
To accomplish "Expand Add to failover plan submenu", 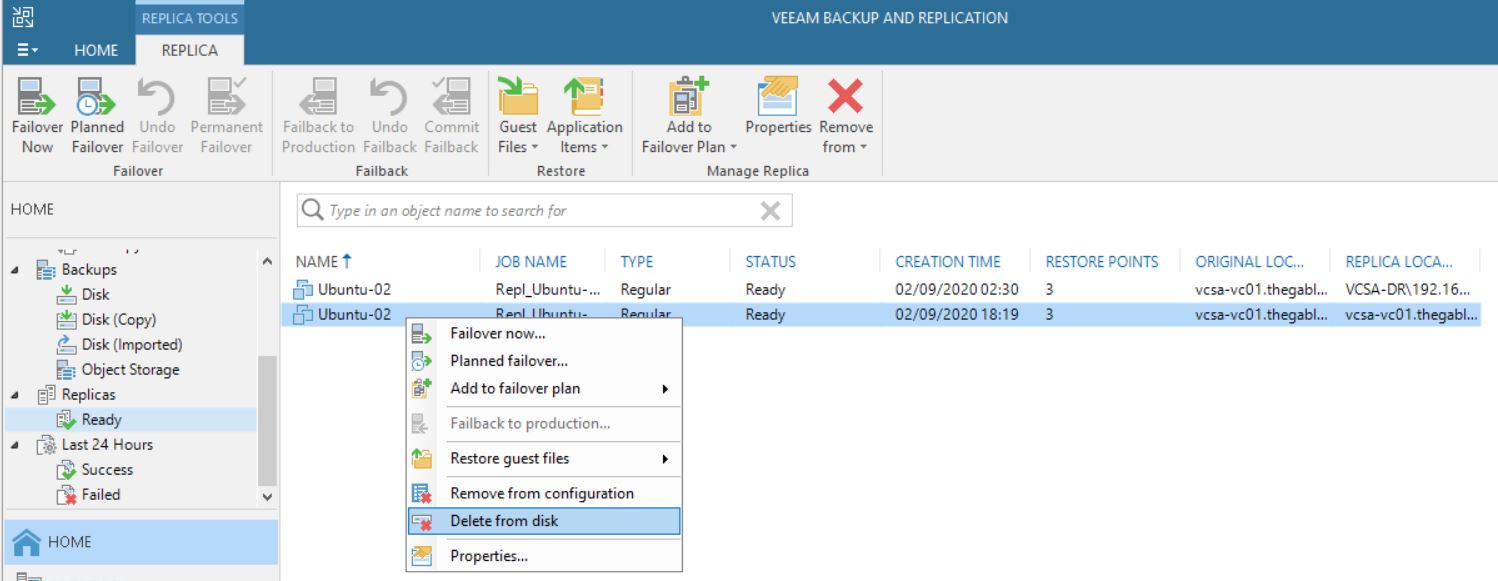I will pos(544,388).
